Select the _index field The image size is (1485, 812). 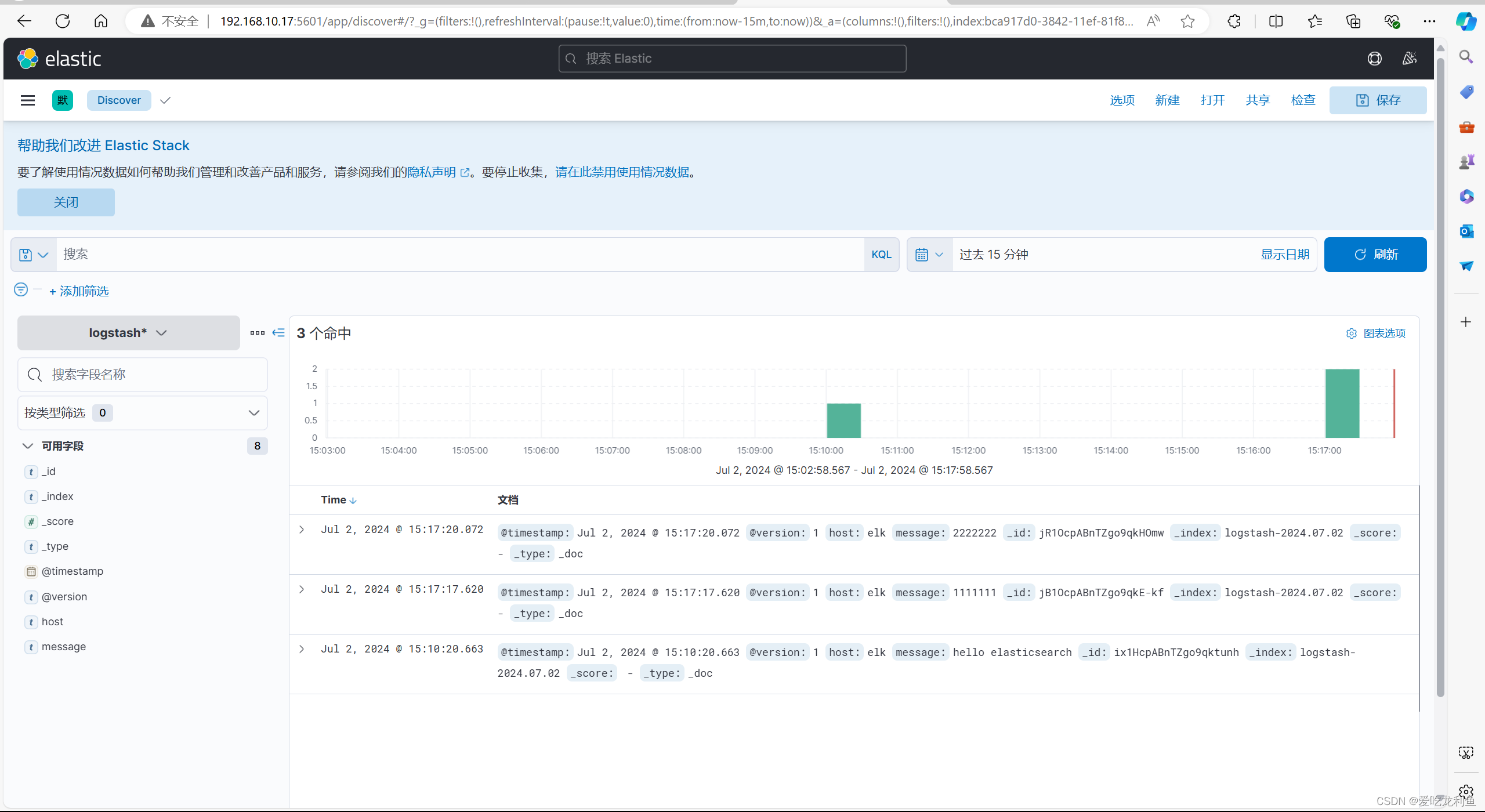[x=57, y=496]
